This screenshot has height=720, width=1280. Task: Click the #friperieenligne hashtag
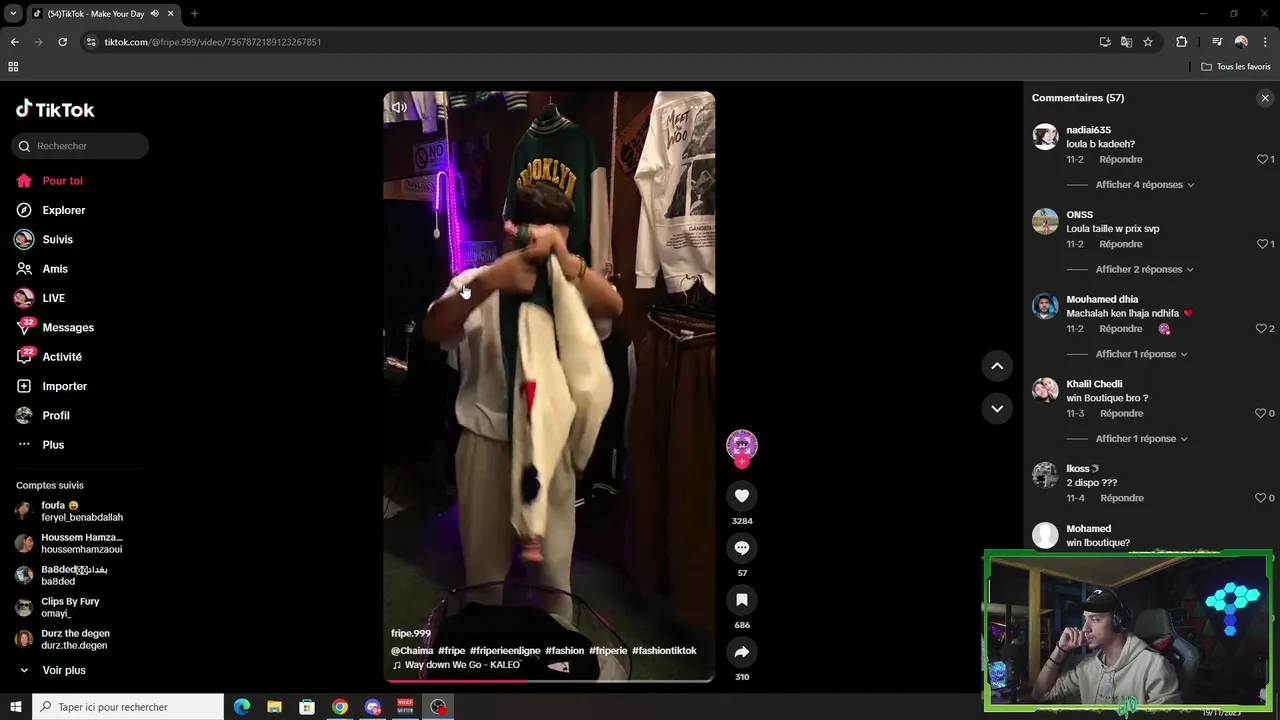505,651
